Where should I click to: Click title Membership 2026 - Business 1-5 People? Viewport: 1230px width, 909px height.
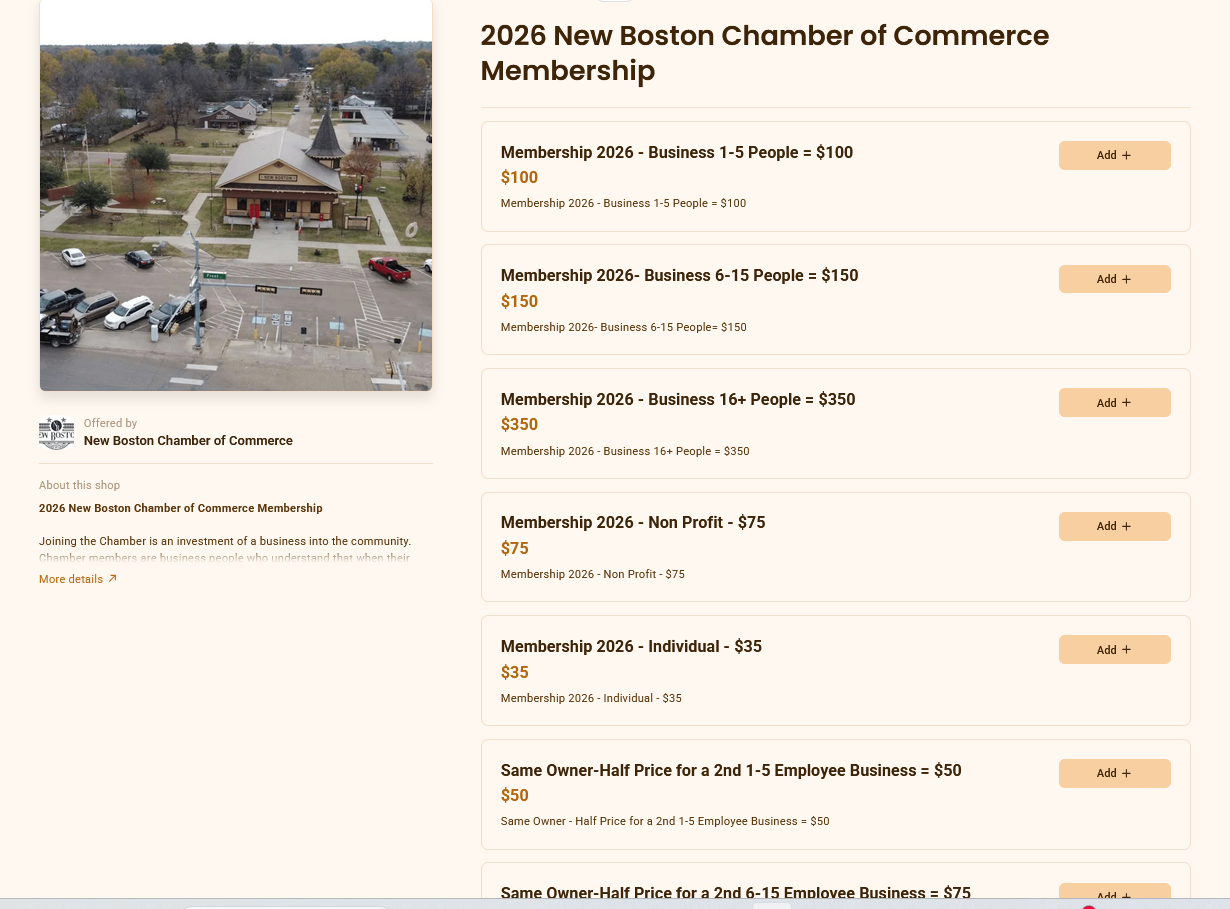677,152
